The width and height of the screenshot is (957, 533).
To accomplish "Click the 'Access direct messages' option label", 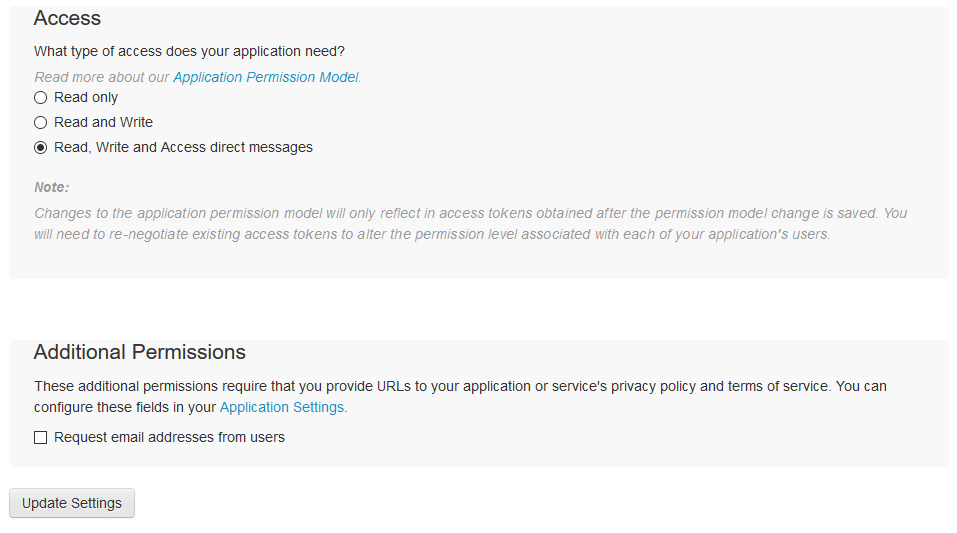I will [x=183, y=148].
